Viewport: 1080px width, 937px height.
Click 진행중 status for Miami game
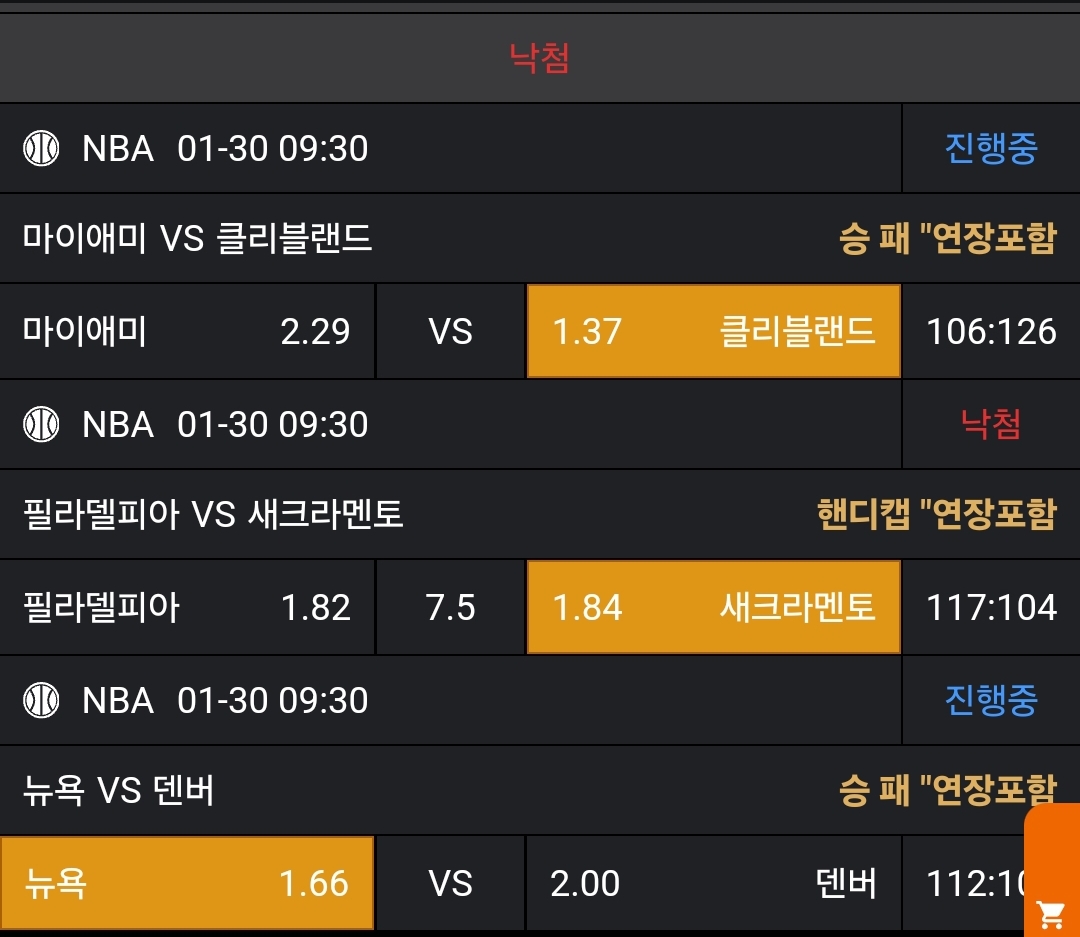click(x=991, y=149)
